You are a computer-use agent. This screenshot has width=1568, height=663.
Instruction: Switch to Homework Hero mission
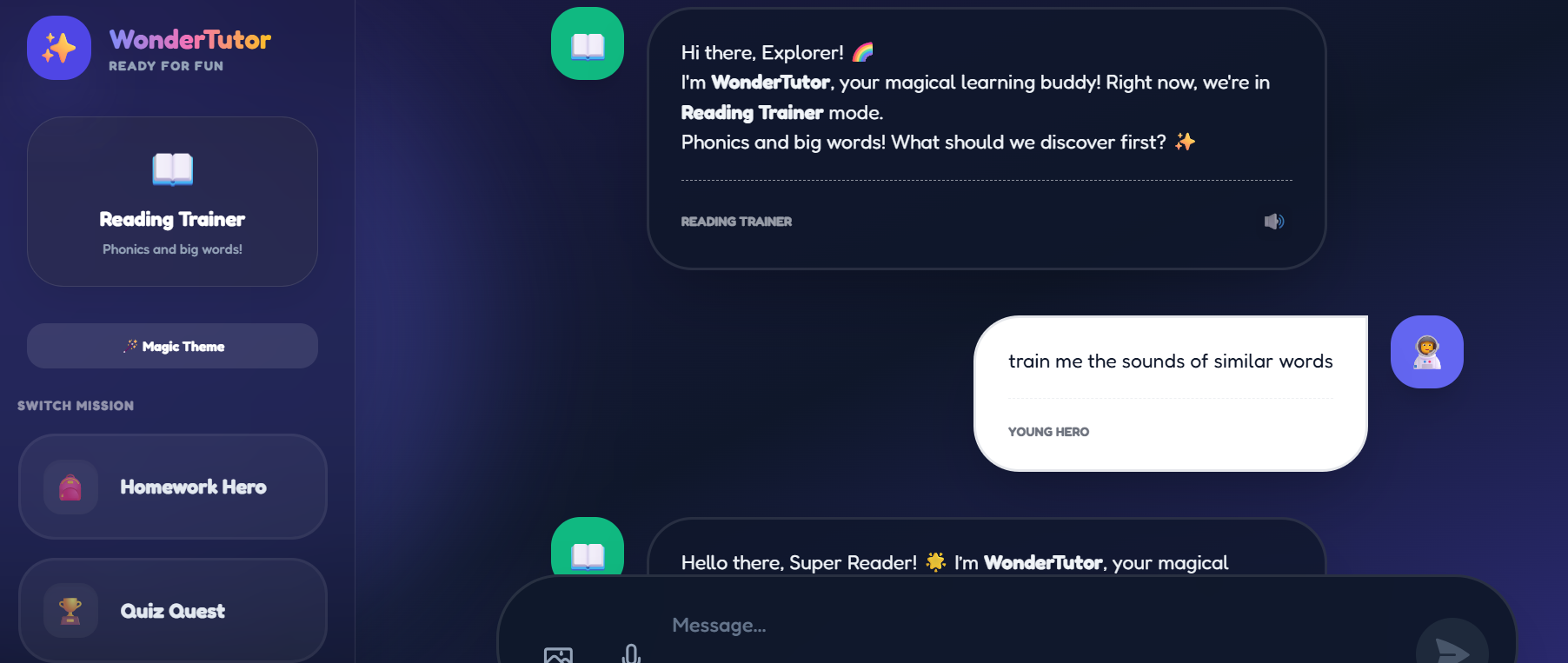[172, 487]
